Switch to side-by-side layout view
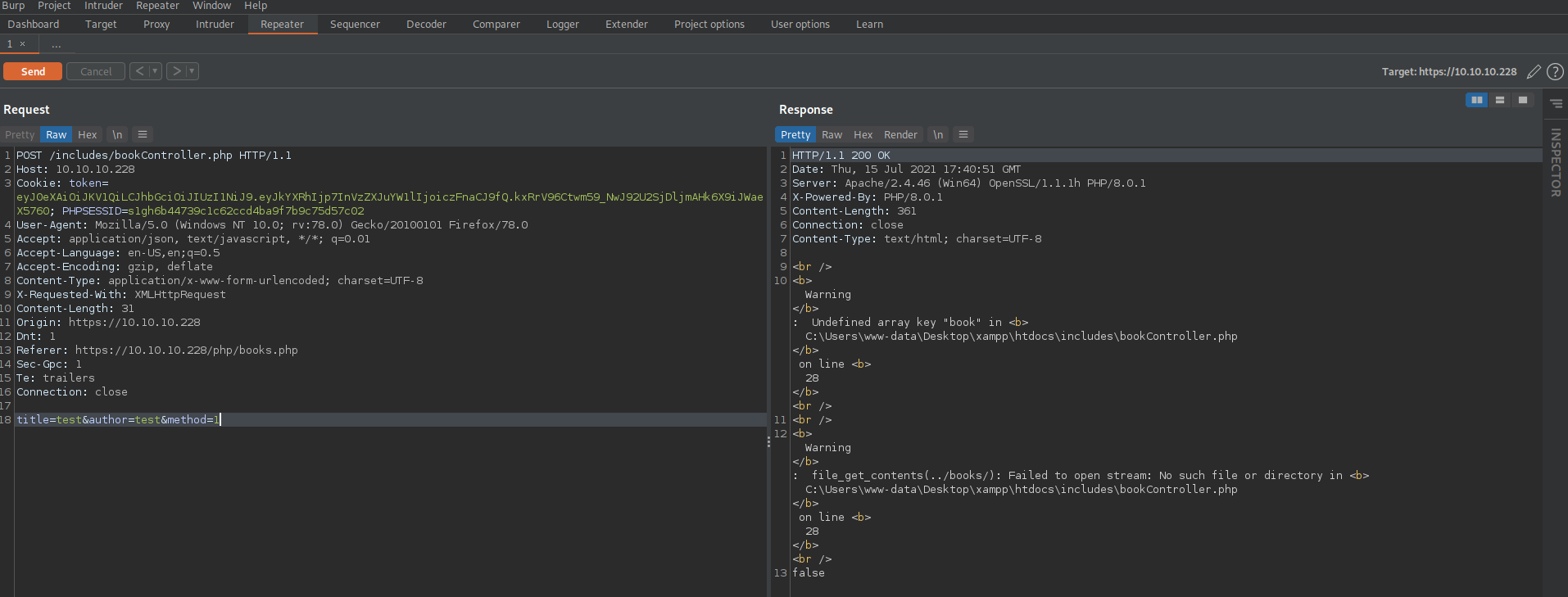The width and height of the screenshot is (1568, 597). 1476,100
